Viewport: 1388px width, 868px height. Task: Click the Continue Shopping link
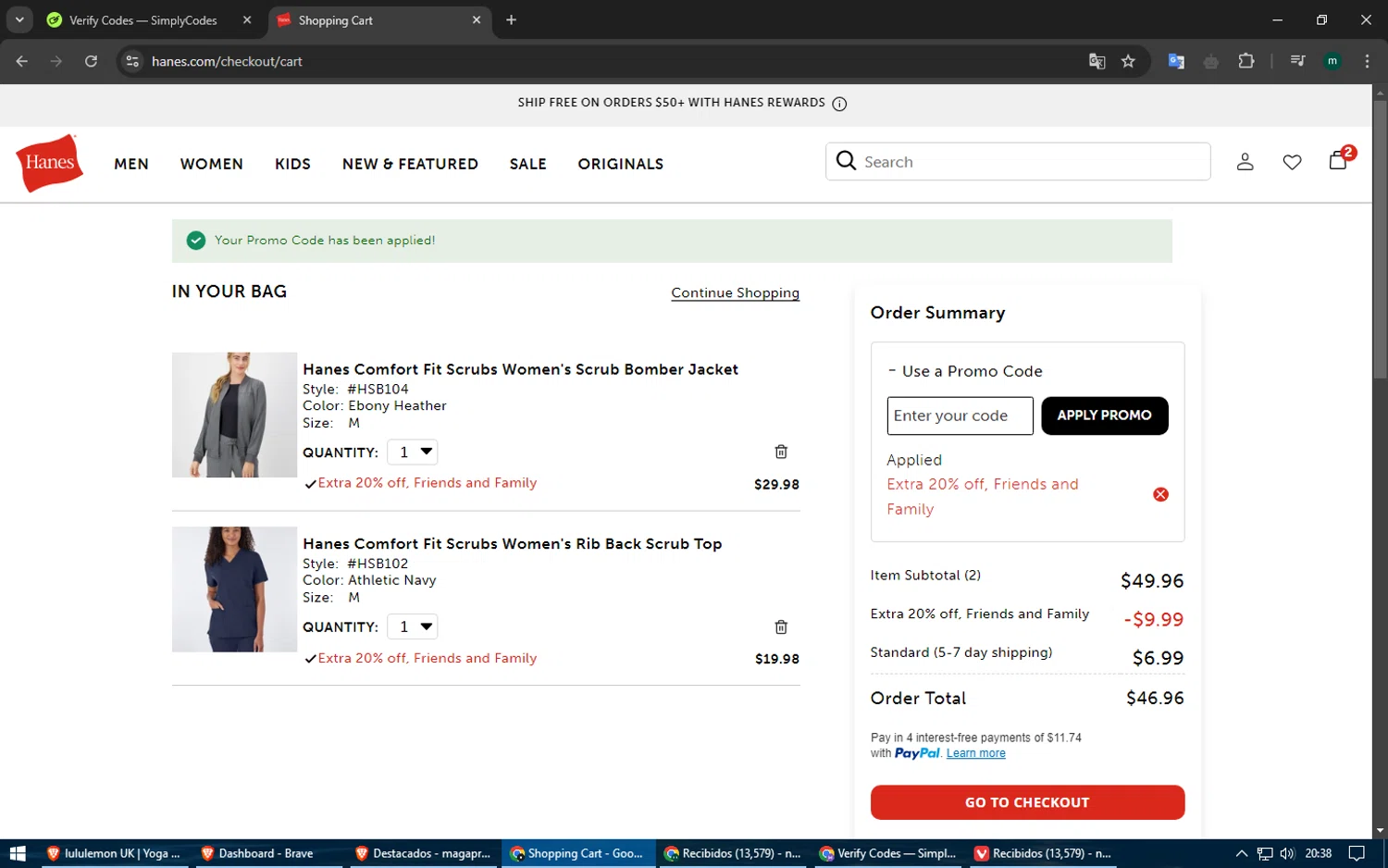tap(736, 292)
